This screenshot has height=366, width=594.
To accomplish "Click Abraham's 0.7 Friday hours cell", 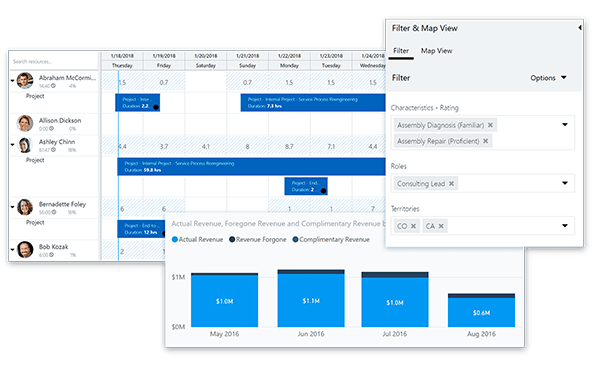I will tap(164, 82).
